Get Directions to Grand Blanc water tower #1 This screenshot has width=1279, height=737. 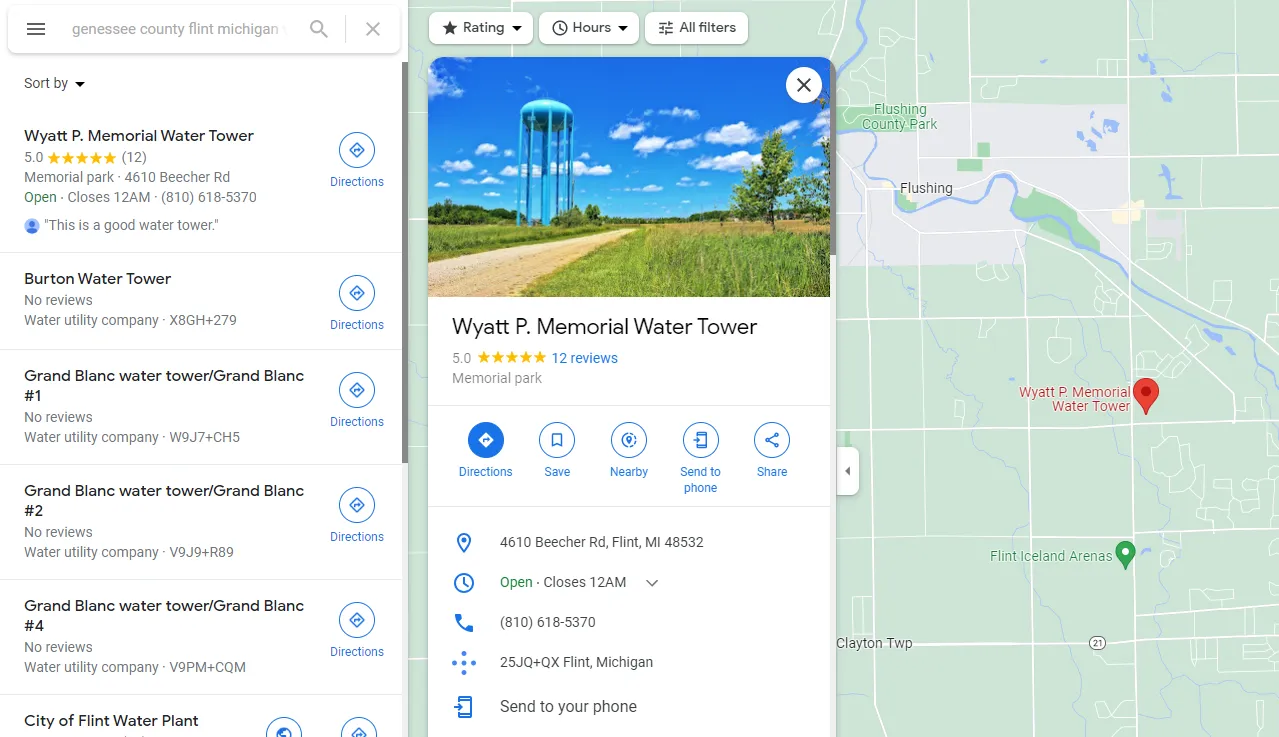[x=357, y=391]
